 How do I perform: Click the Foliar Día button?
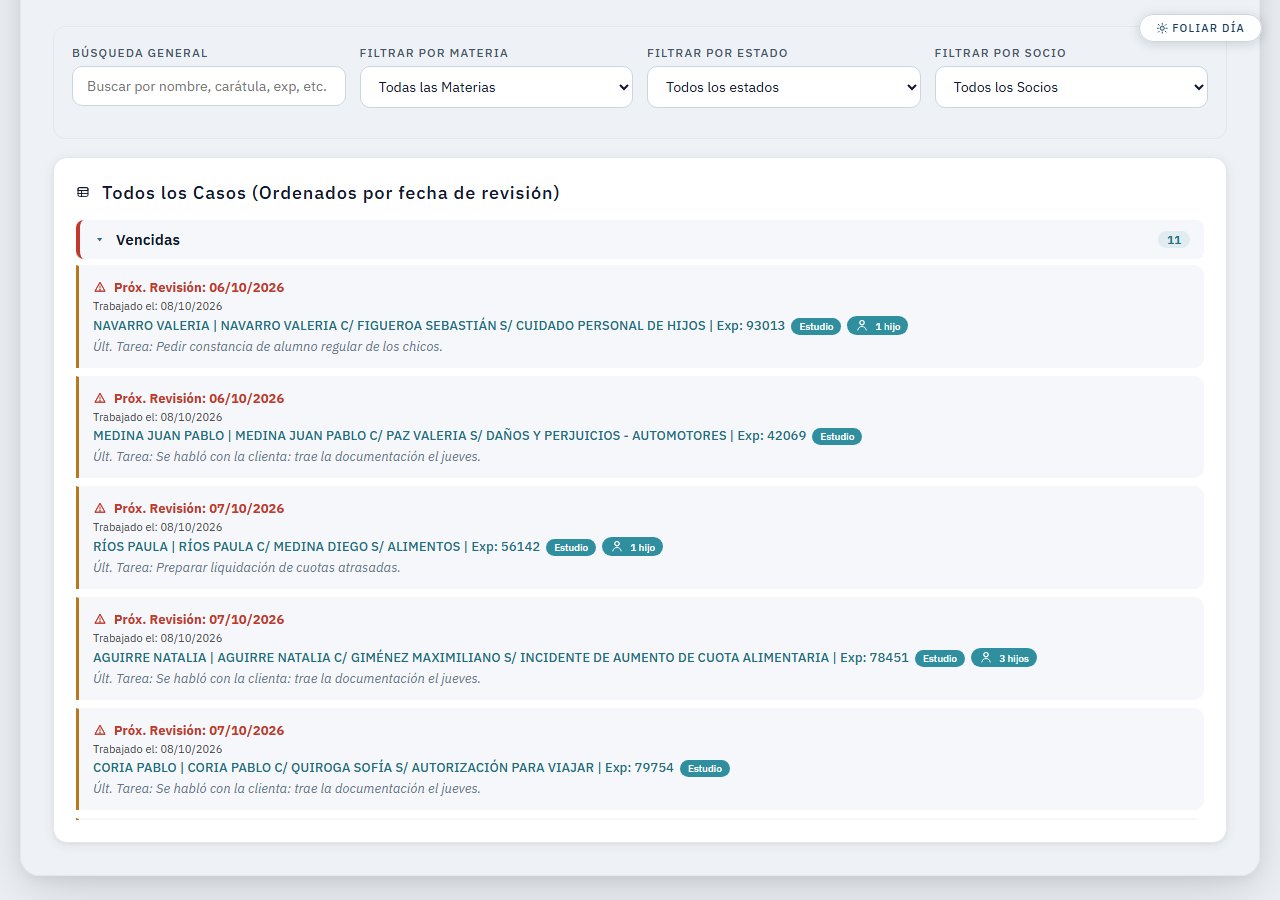click(x=1200, y=28)
